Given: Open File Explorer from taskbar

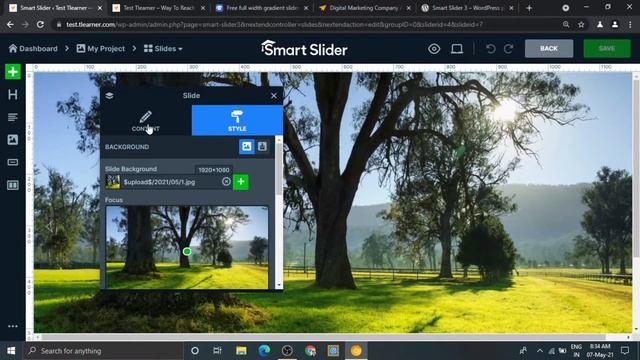Looking at the screenshot, I should point(241,351).
